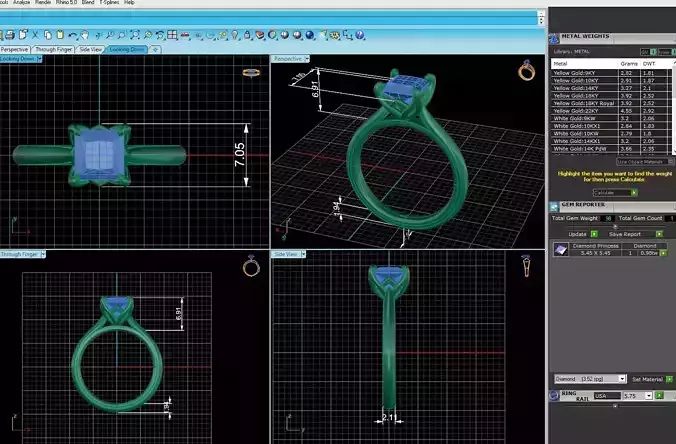Image resolution: width=676 pixels, height=444 pixels.
Task: Click the USA ring size standard field
Action: coord(607,395)
